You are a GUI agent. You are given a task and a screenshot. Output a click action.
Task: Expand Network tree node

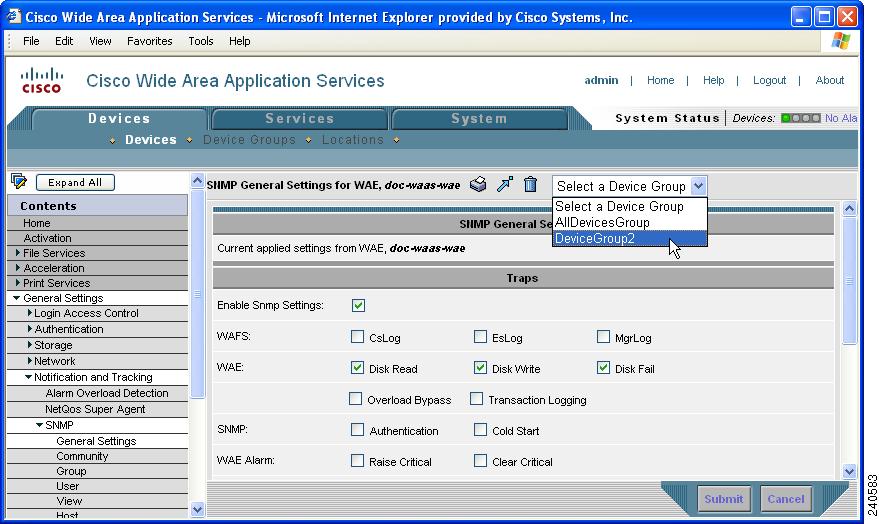click(x=30, y=361)
